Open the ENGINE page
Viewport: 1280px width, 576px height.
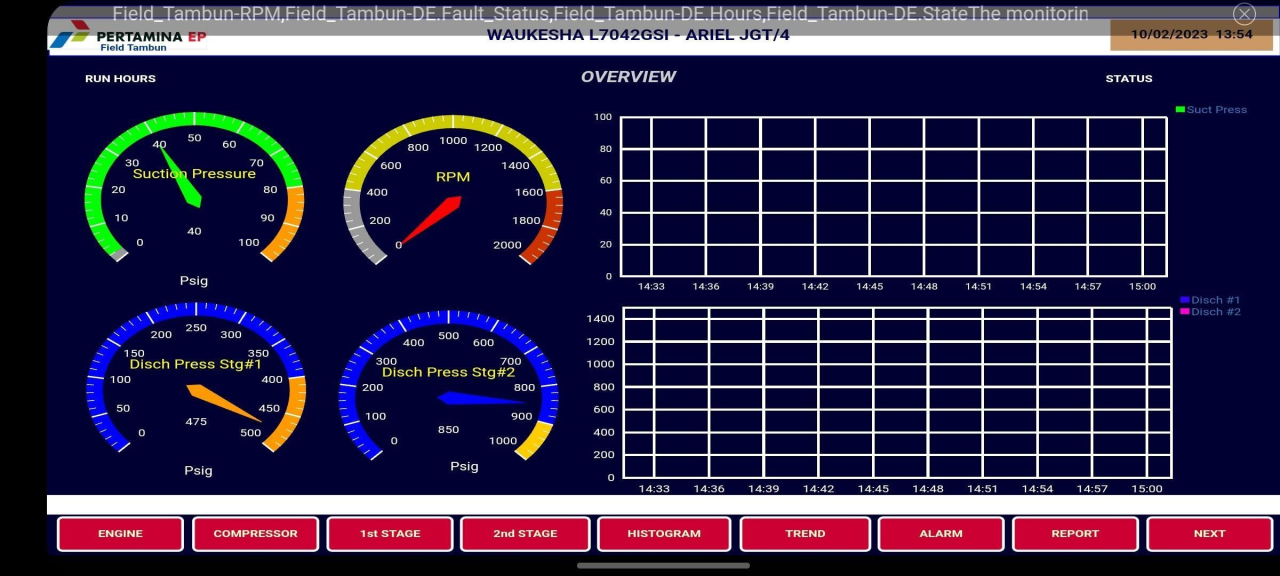tap(120, 534)
